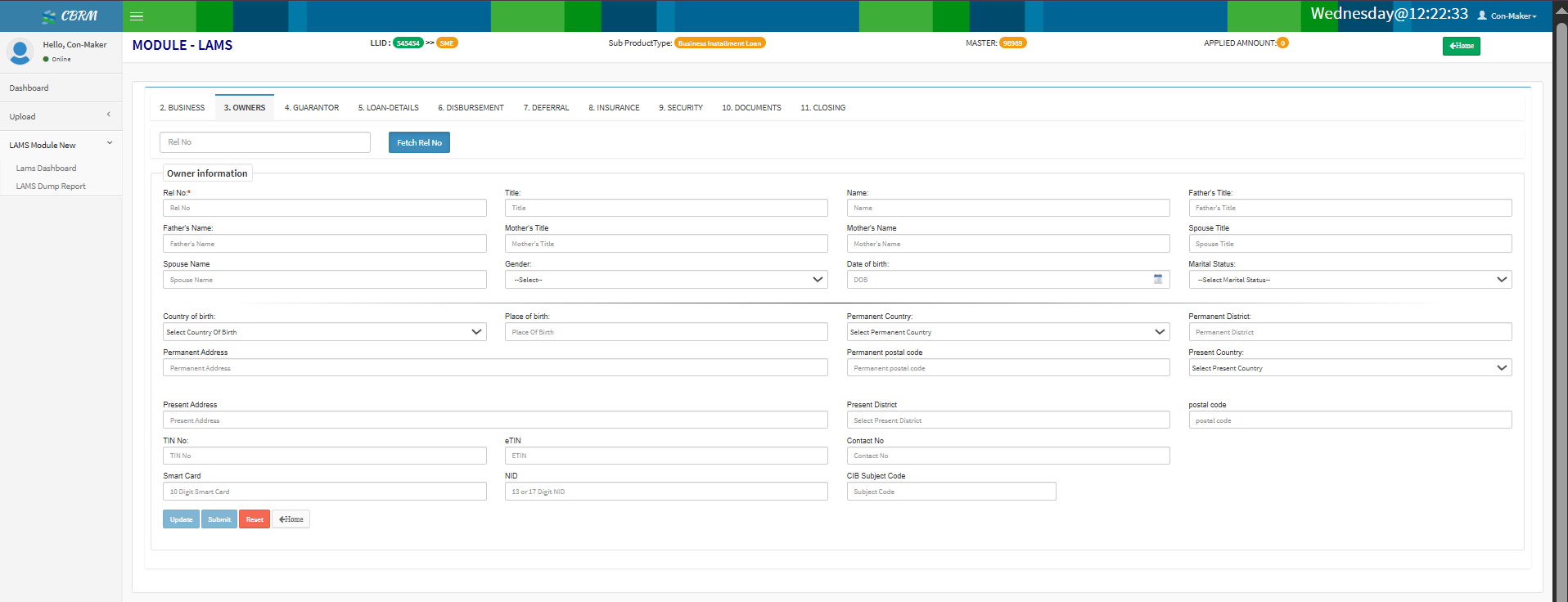Screen dimensions: 1568x602
Task: Switch to the 9. SECURITY tab
Action: [680, 108]
